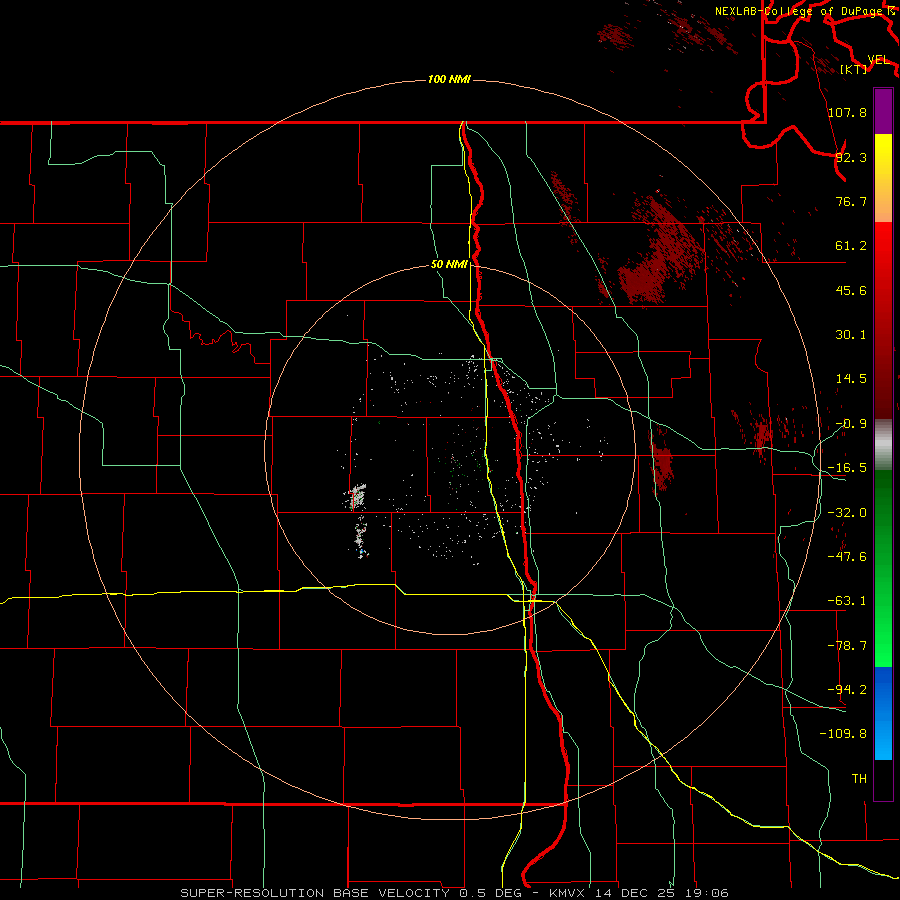This screenshot has height=900, width=900.
Task: Select the -16.5 scale value
Action: [x=847, y=468]
